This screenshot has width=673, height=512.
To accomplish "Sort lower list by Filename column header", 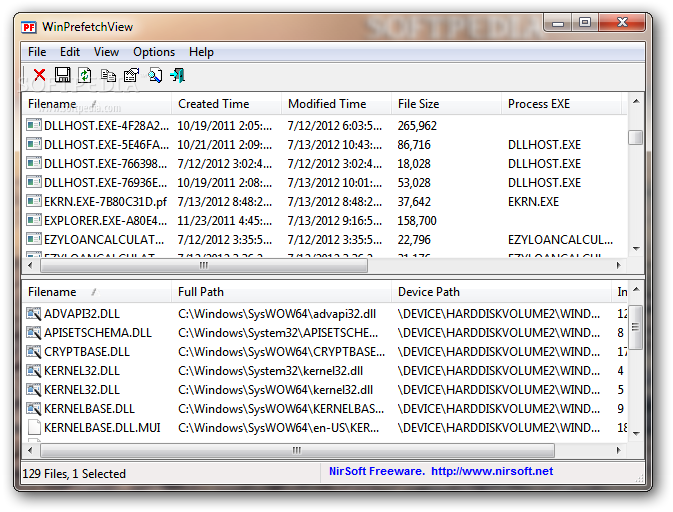I will point(97,292).
